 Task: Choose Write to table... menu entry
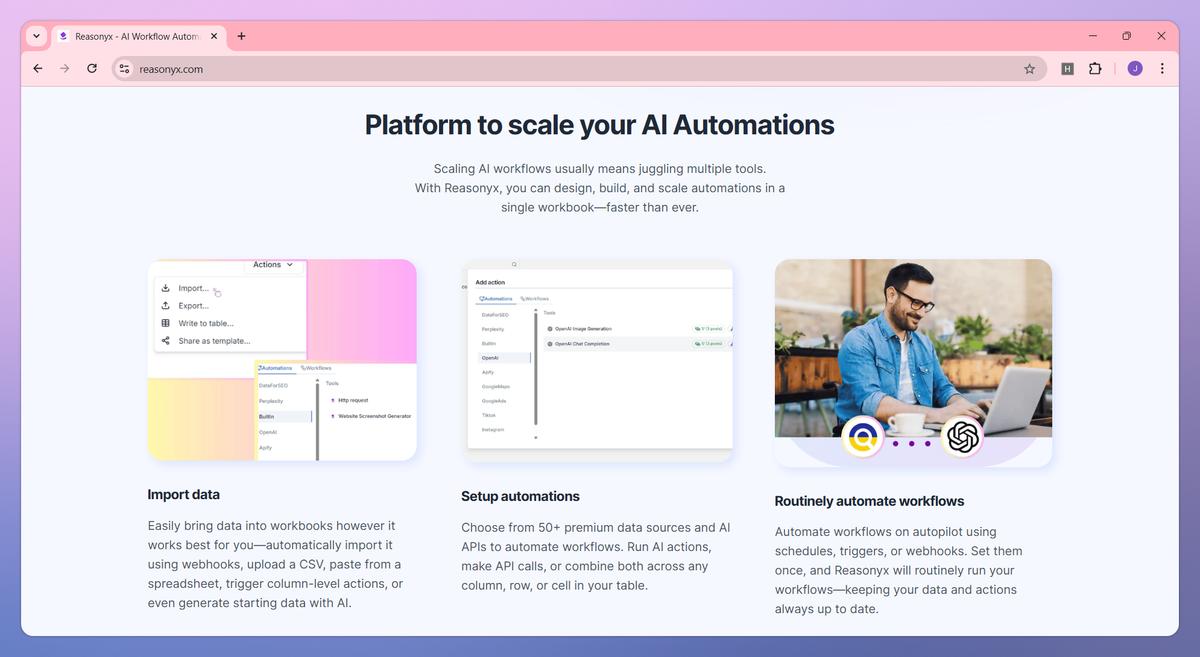coord(206,323)
